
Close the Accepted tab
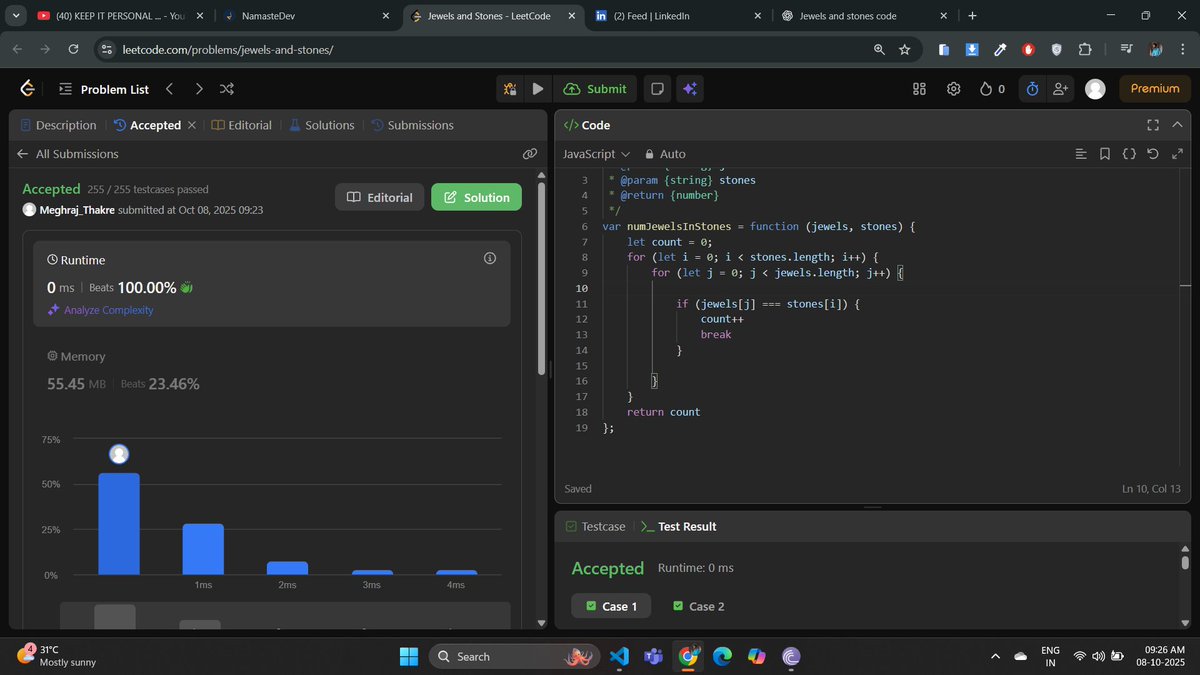pyautogui.click(x=193, y=126)
